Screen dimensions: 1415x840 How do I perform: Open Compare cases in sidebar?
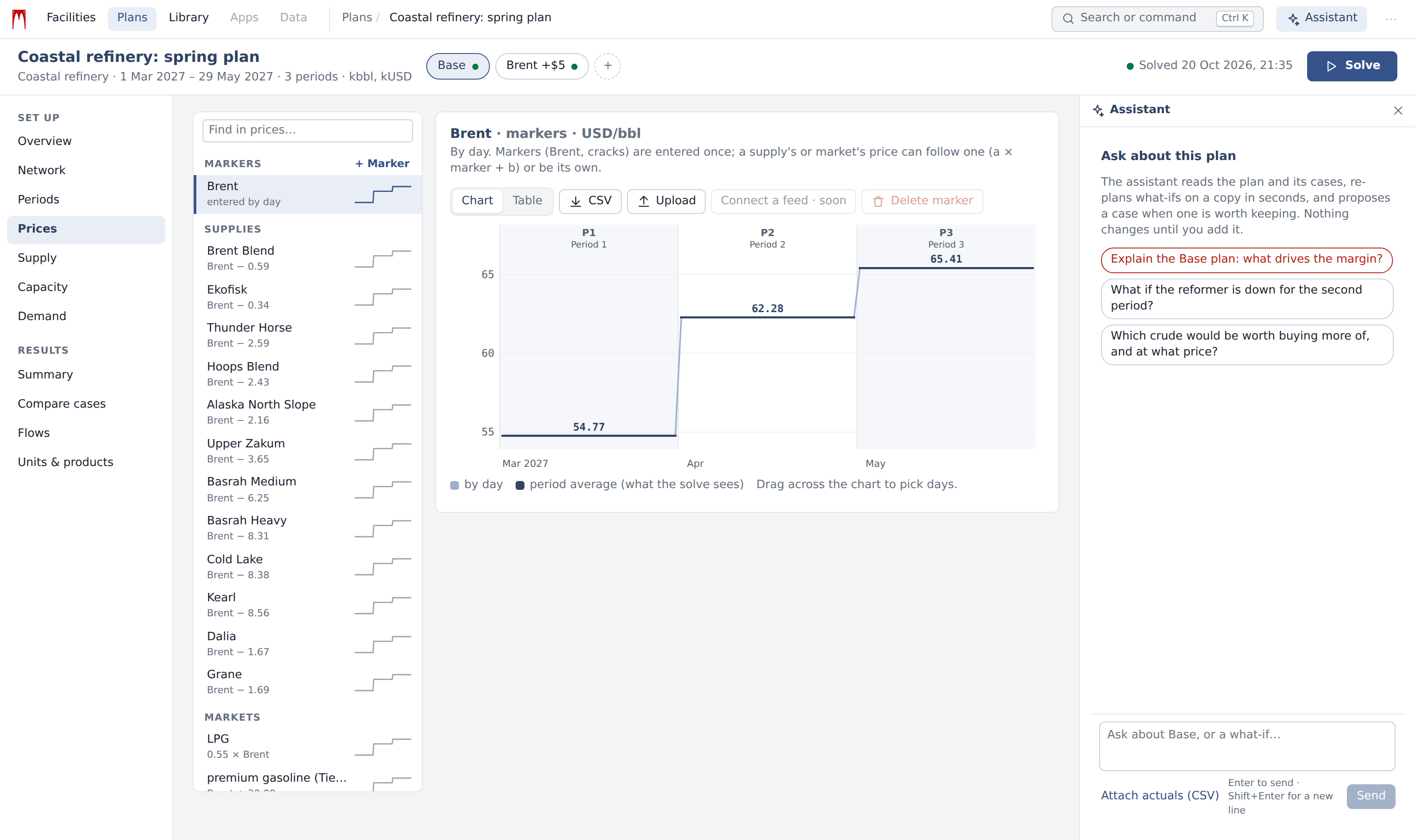[x=86, y=404]
